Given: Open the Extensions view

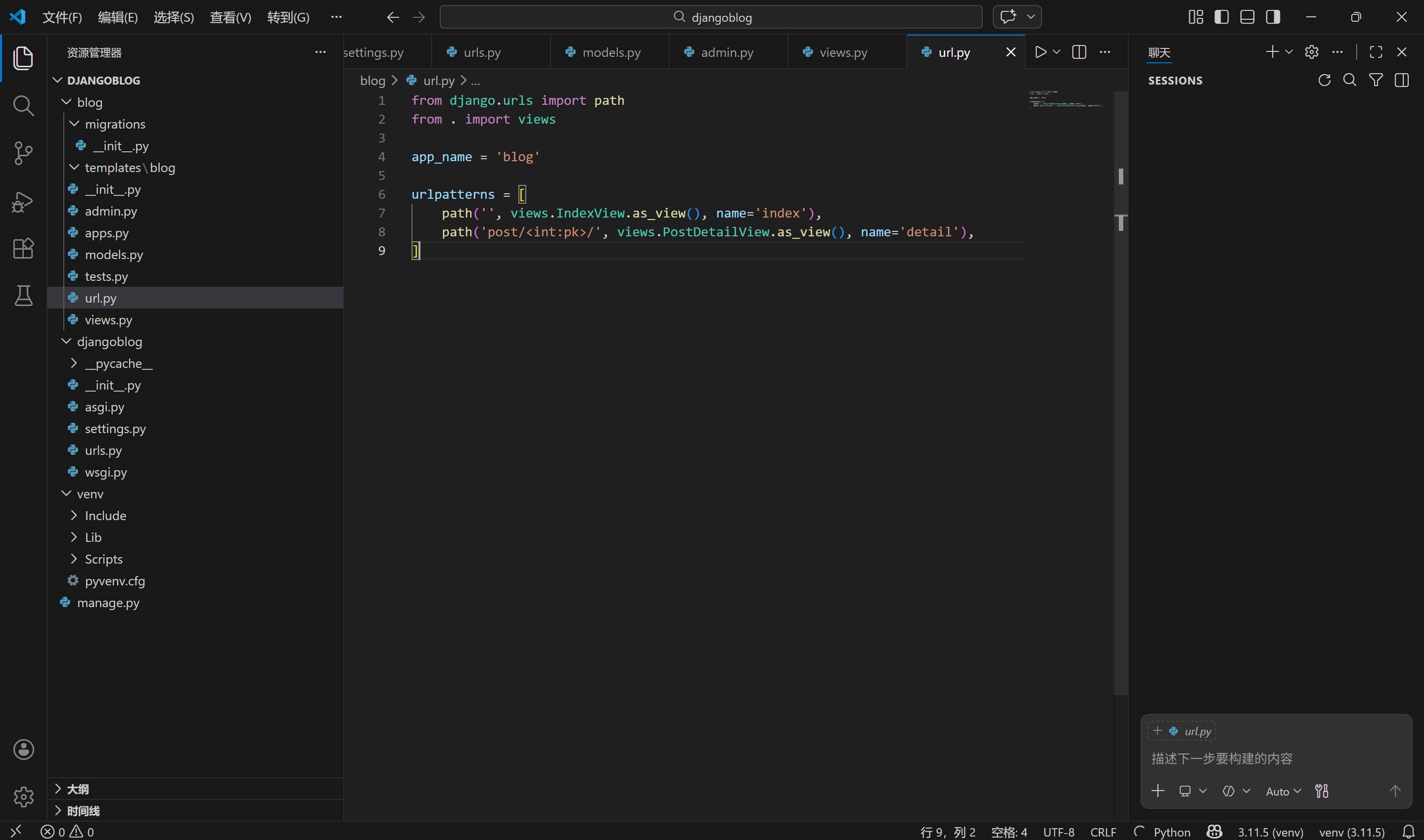Looking at the screenshot, I should click(x=23, y=249).
